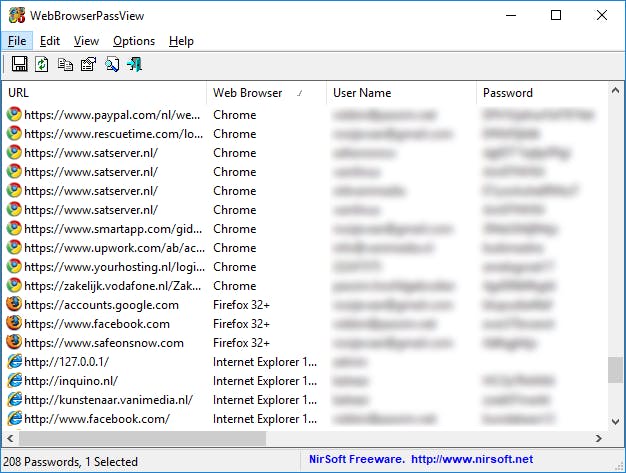Select the http://127.0.0.1/ row
This screenshot has width=626, height=473.
tap(306, 362)
